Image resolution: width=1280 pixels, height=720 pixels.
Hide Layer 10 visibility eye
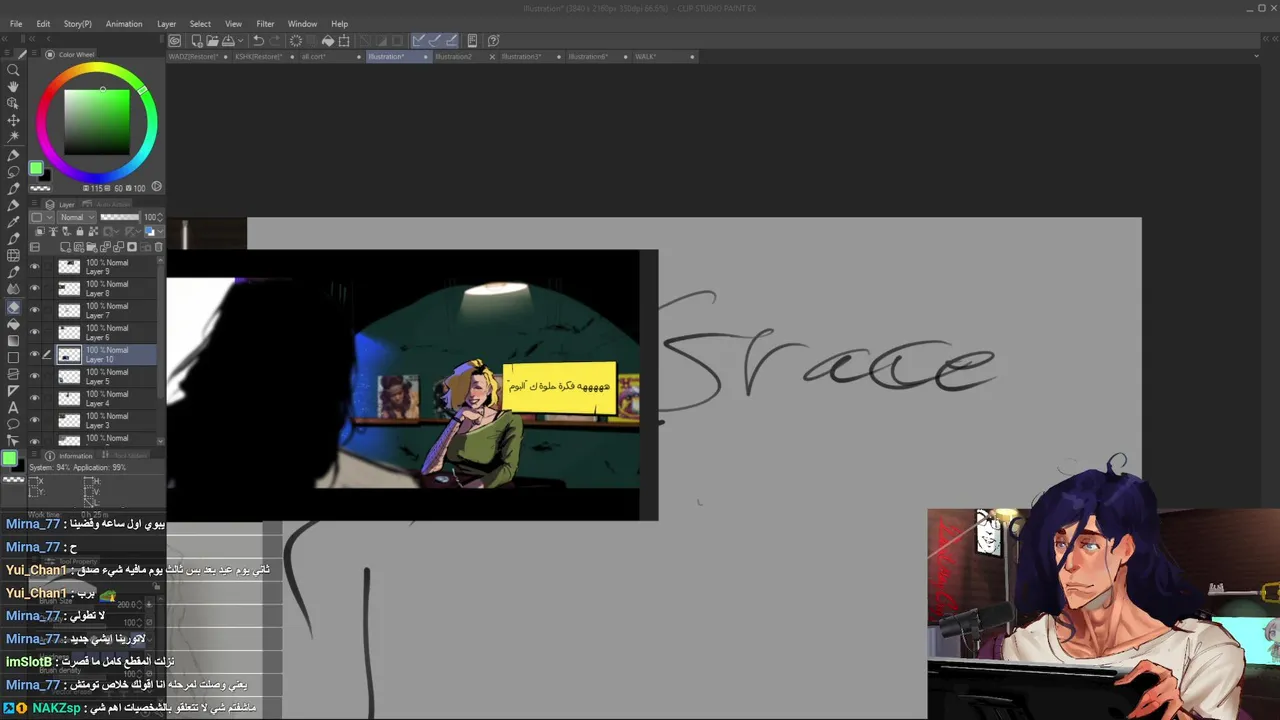click(35, 354)
